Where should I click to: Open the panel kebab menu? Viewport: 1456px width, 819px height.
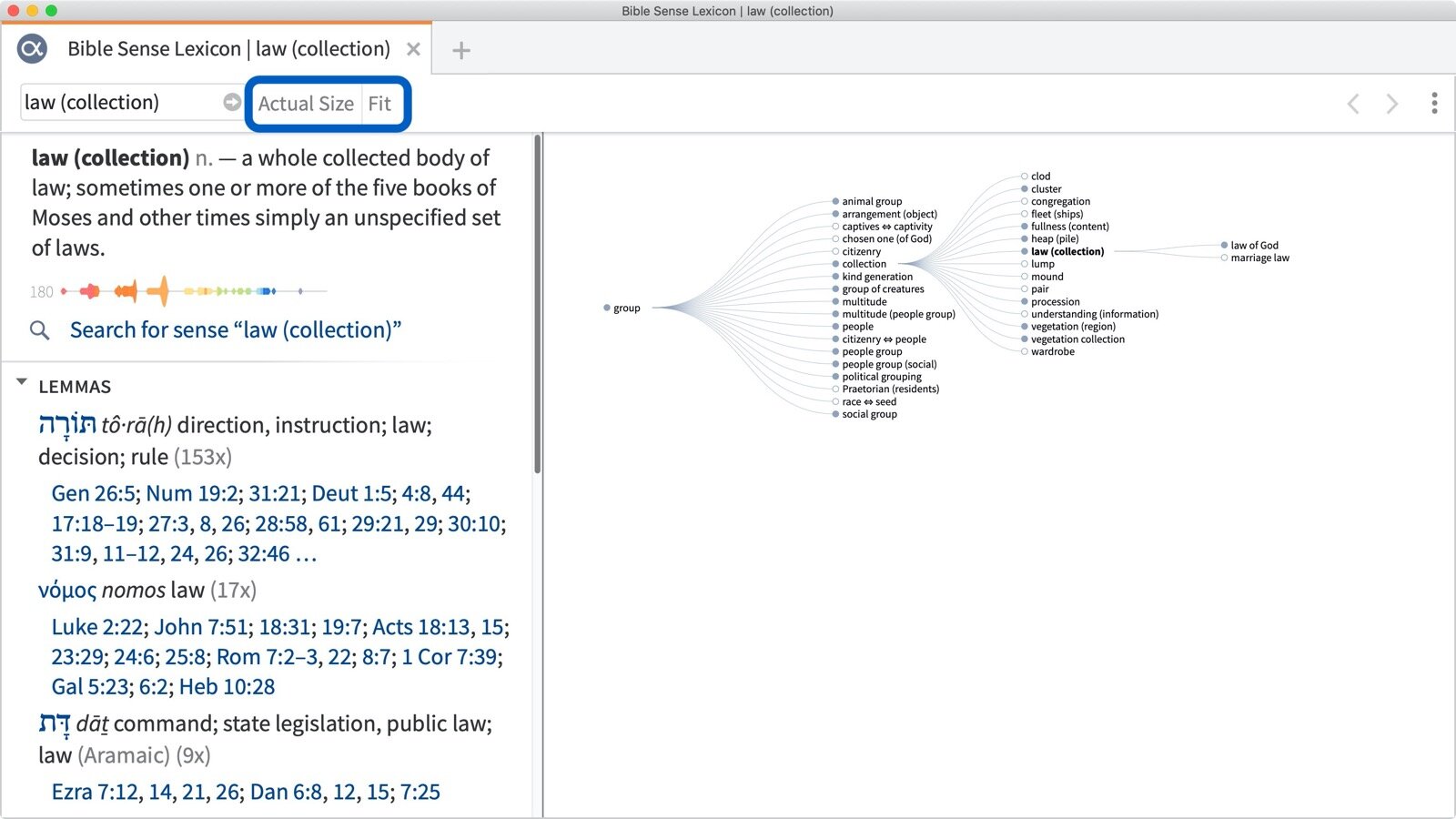(x=1434, y=103)
